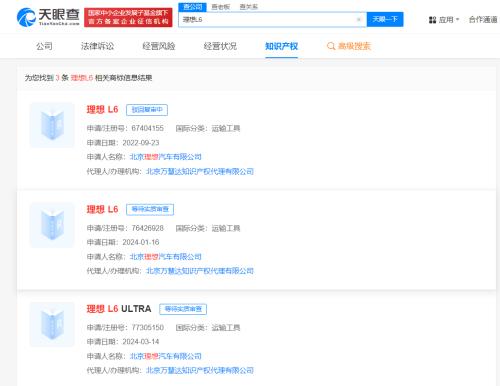The width and height of the screenshot is (500, 386).
Task: Click application date 2024-01-16
Action: (x=141, y=242)
